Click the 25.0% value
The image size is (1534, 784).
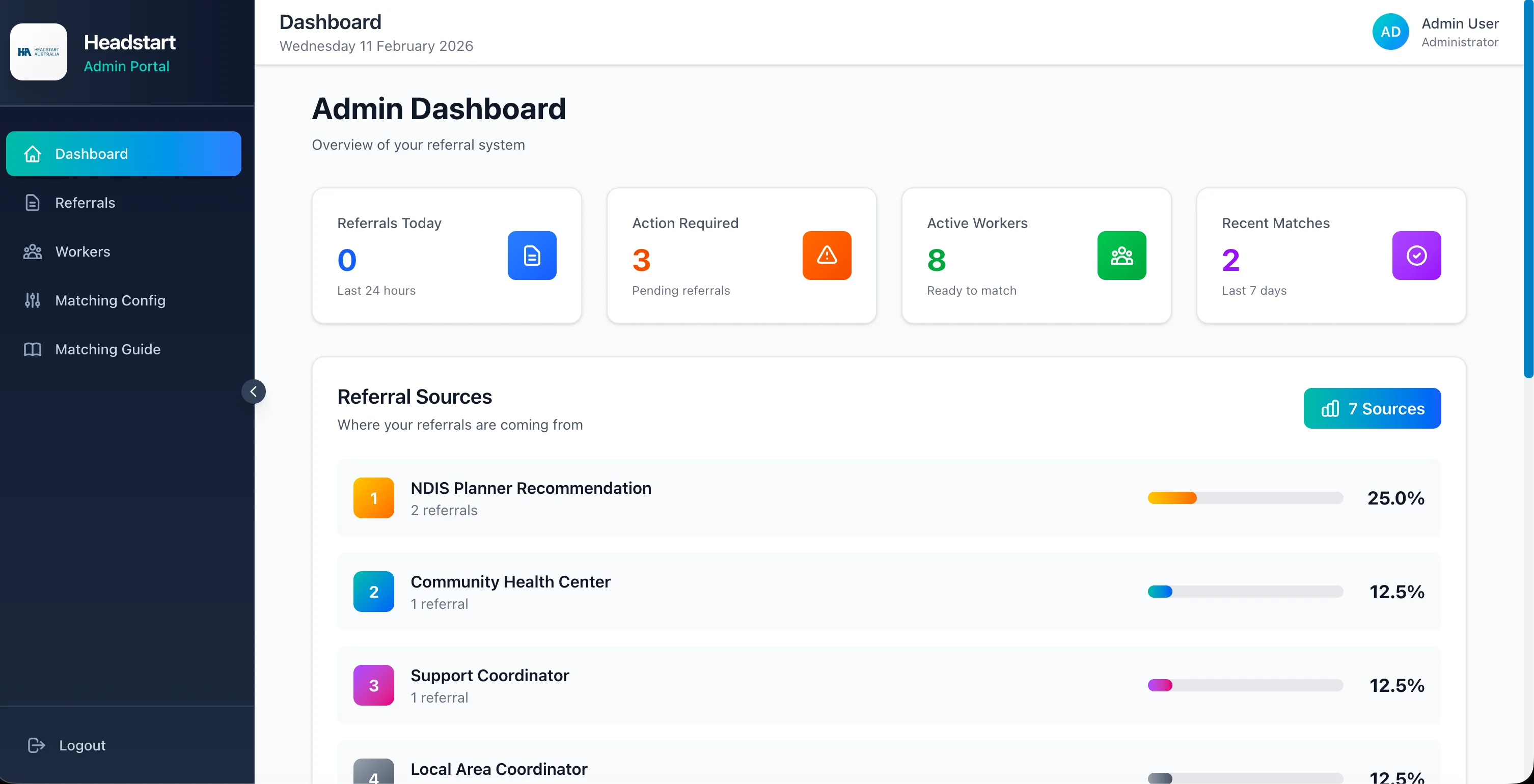1395,498
